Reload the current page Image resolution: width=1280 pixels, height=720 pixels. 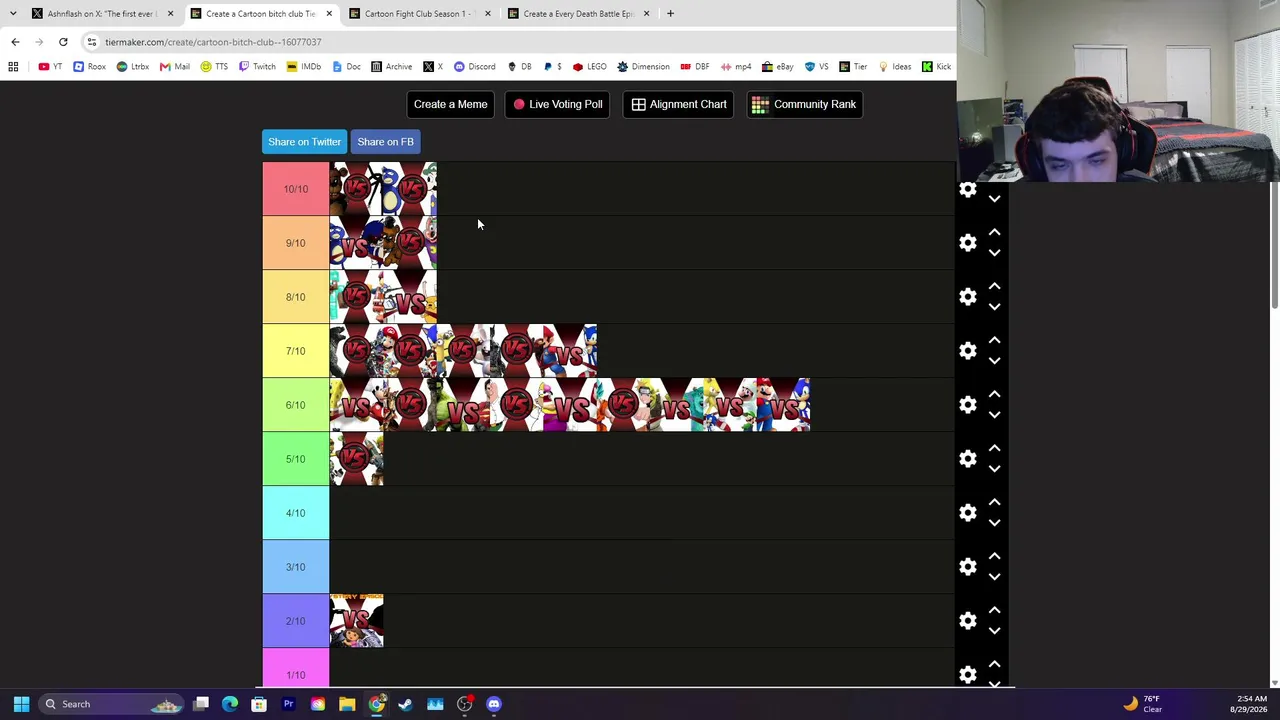pos(63,42)
